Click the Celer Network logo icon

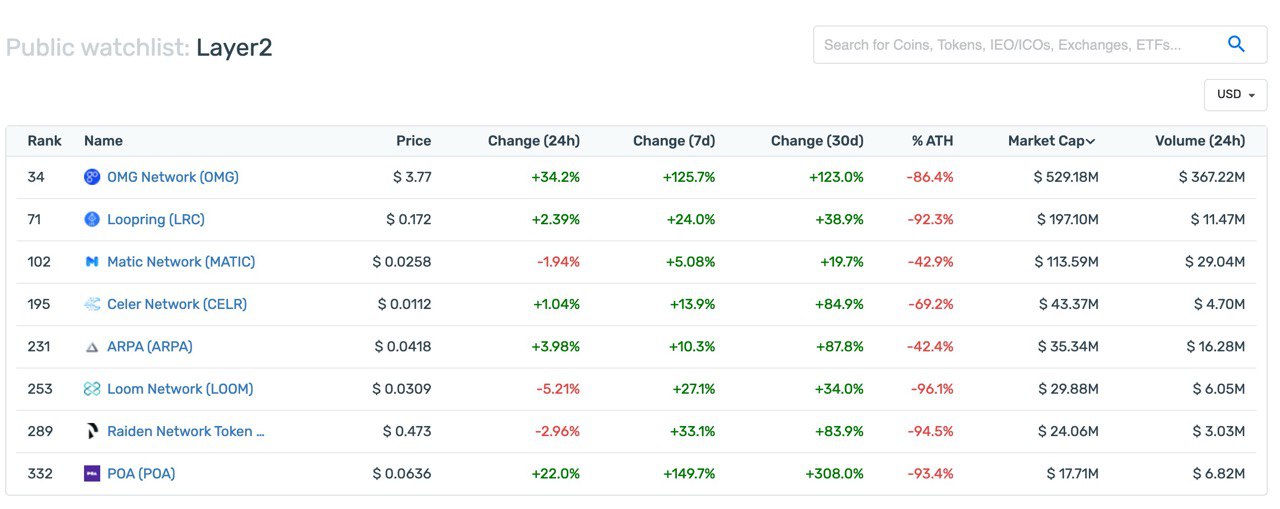(x=92, y=304)
